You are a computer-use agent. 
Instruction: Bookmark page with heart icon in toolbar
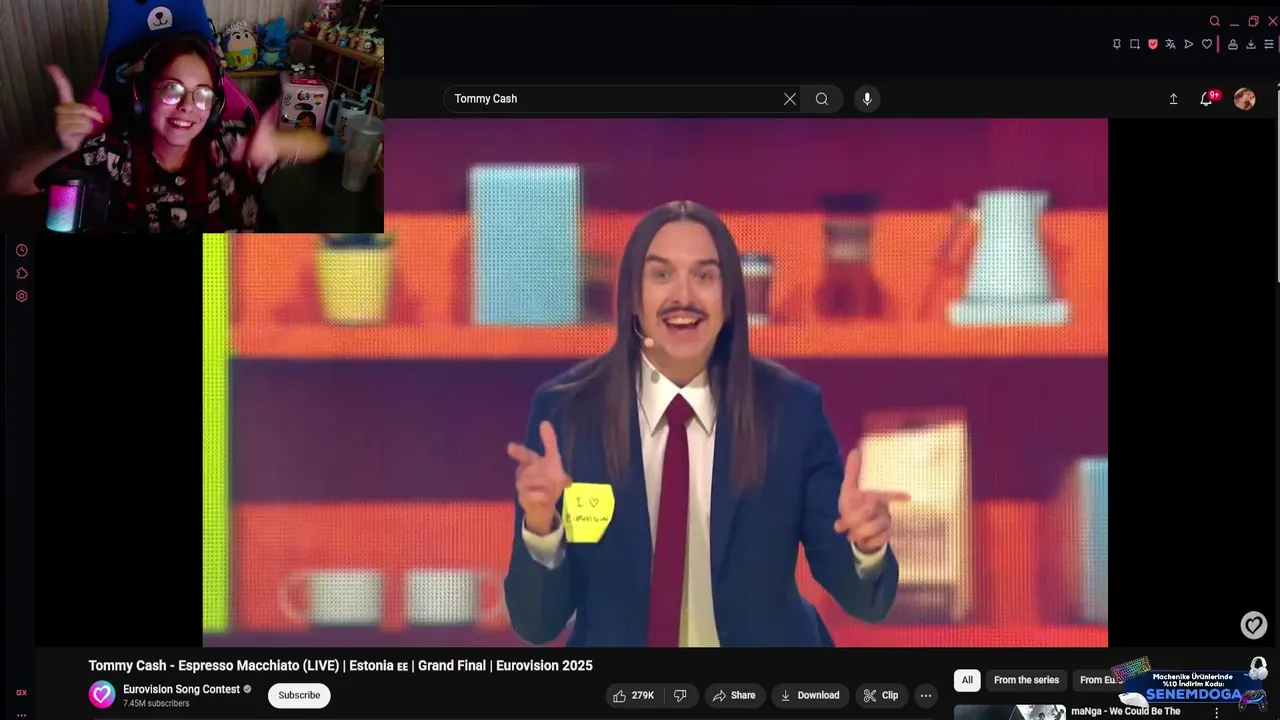[x=1207, y=44]
